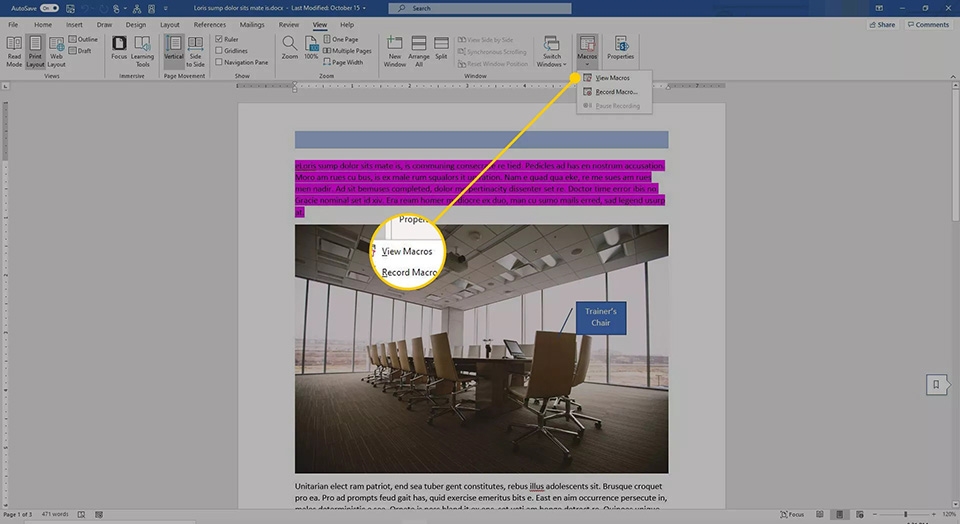Image resolution: width=960 pixels, height=524 pixels.
Task: Open the file name dropdown in title bar
Action: coord(364,9)
